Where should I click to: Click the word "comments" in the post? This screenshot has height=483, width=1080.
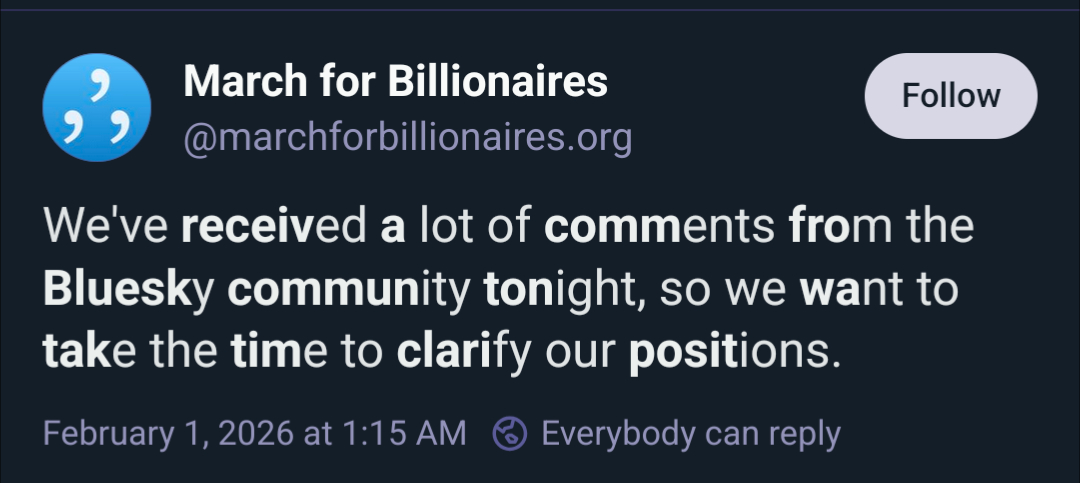pos(660,226)
